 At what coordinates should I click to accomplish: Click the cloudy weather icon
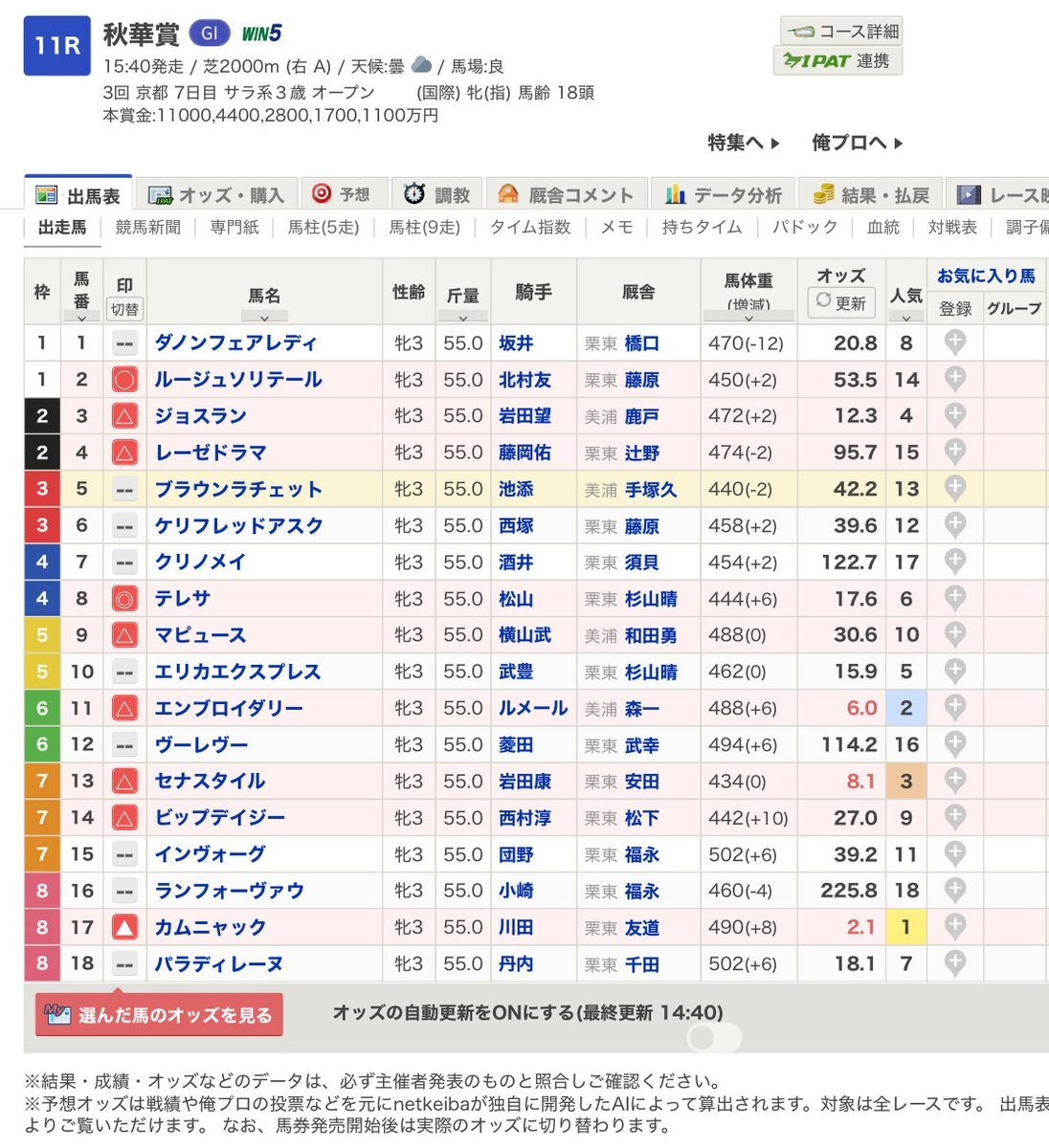(x=421, y=65)
